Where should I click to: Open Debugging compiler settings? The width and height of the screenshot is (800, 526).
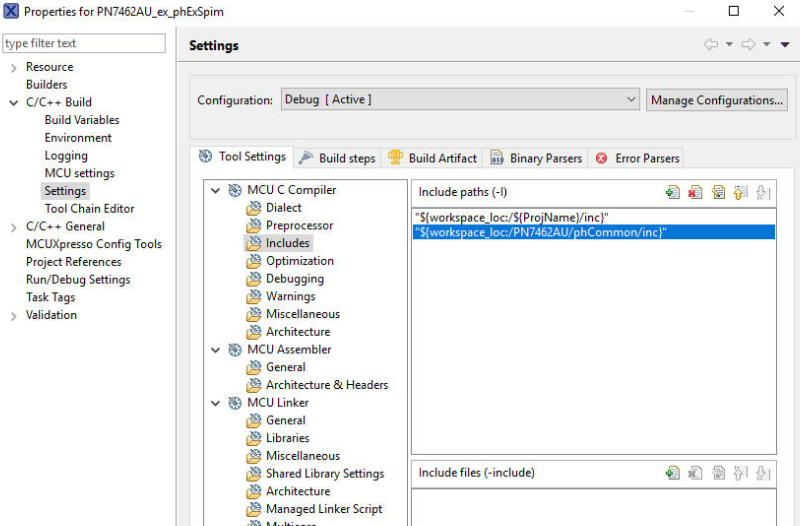pos(294,279)
